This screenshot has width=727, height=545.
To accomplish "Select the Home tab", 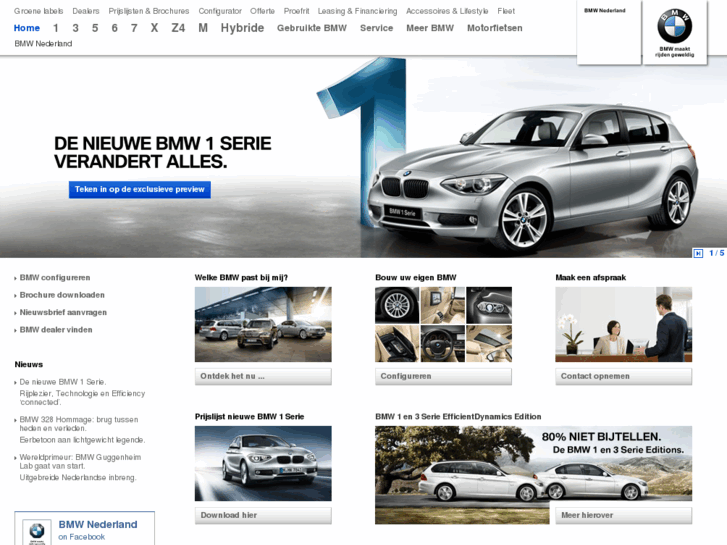I will pyautogui.click(x=27, y=28).
